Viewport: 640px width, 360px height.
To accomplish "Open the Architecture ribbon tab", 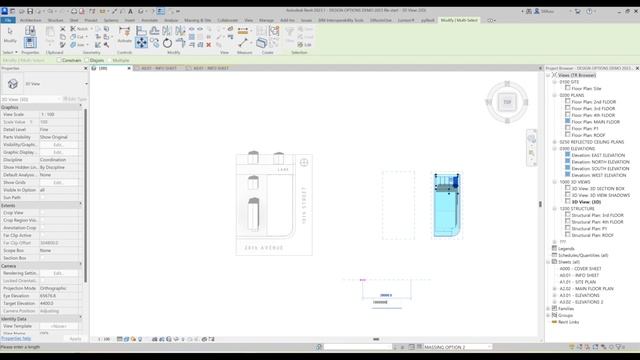I will [x=31, y=20].
